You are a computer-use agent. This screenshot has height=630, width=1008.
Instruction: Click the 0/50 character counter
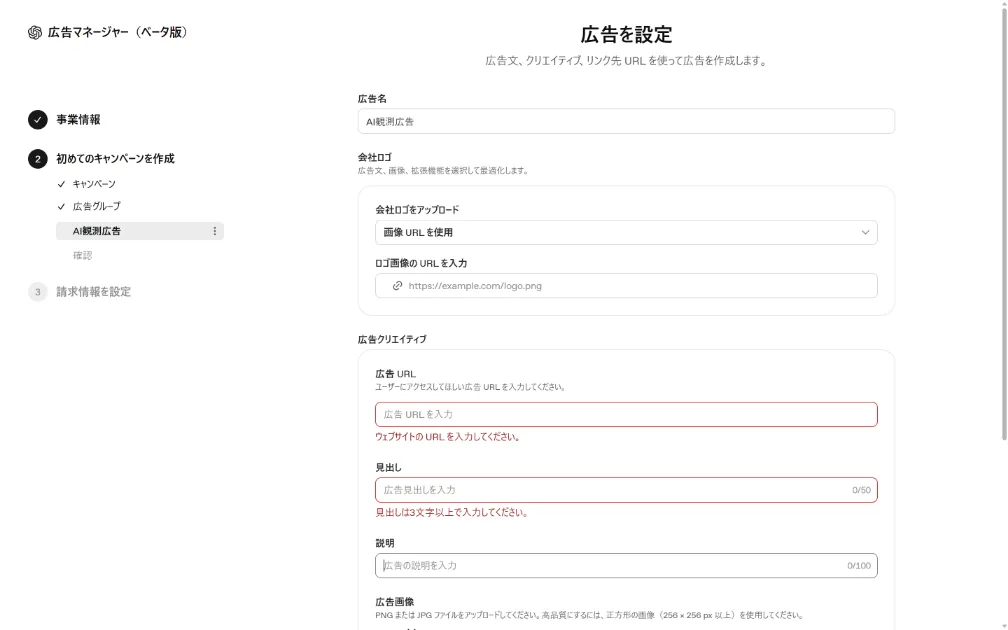coord(861,490)
